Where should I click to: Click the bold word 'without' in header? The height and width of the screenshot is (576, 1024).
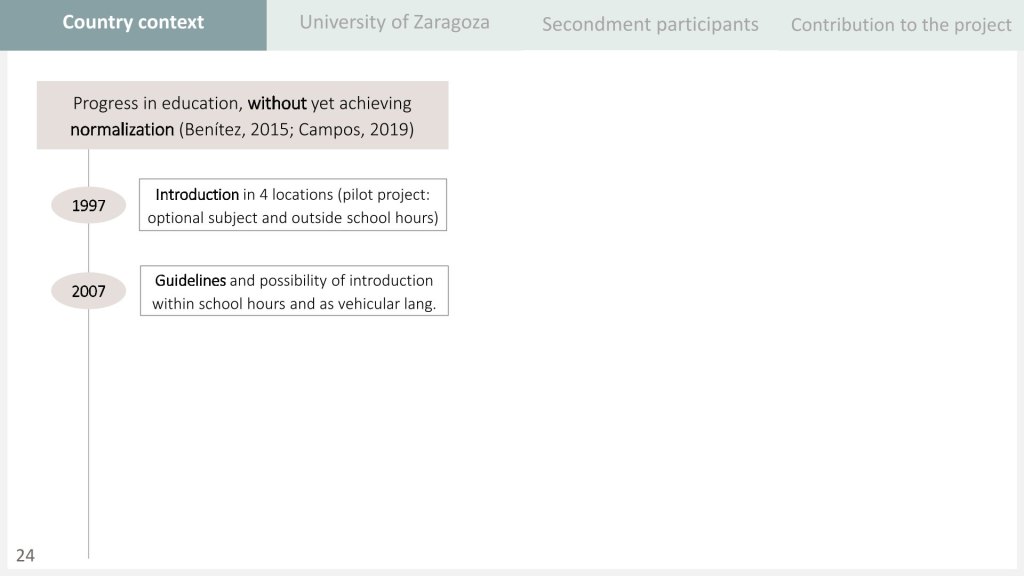(x=277, y=104)
